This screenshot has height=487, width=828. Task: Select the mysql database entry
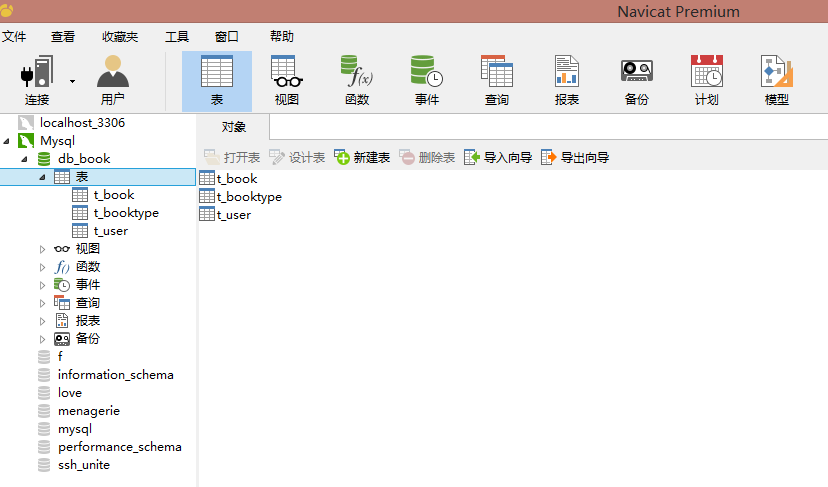(x=75, y=429)
